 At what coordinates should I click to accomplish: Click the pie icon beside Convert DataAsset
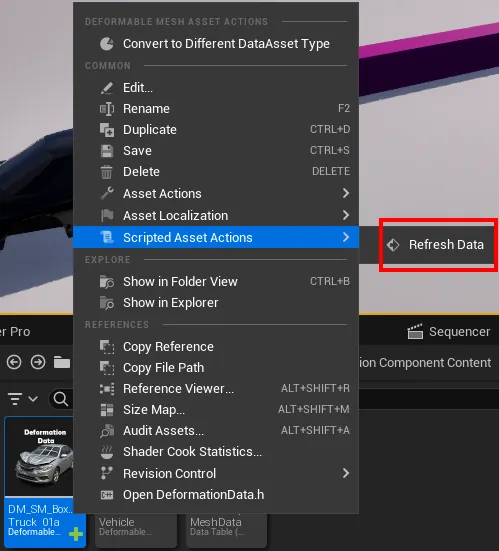click(107, 44)
